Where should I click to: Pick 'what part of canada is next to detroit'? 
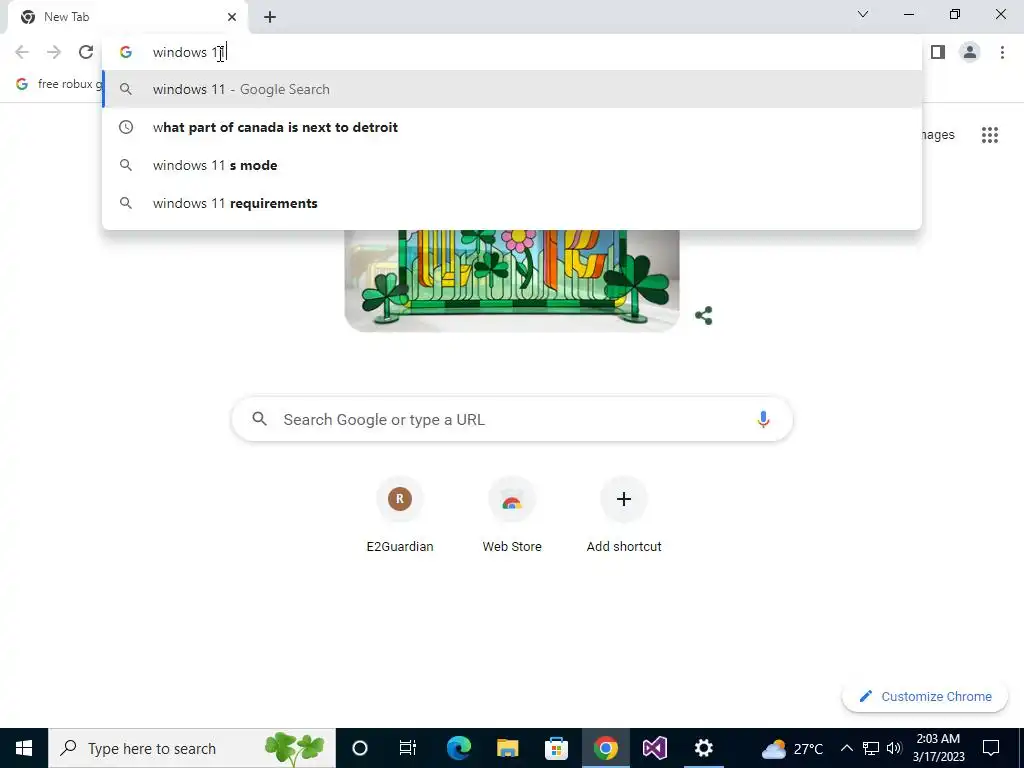tap(512, 127)
